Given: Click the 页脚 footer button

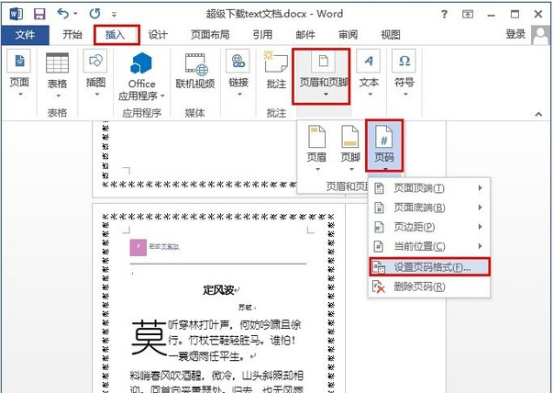Looking at the screenshot, I should tap(350, 148).
